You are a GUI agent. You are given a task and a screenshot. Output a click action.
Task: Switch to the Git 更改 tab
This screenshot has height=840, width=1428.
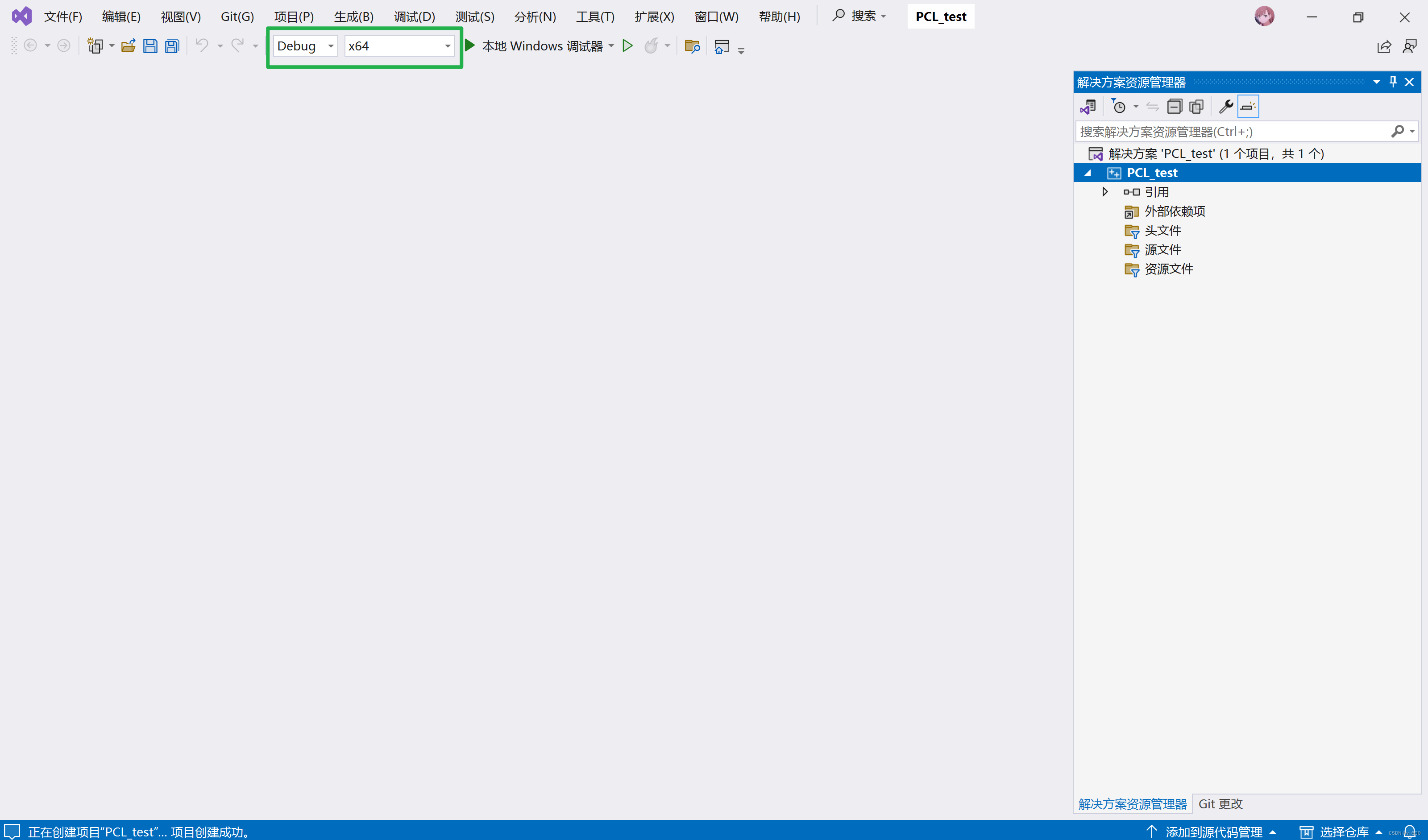1220,804
